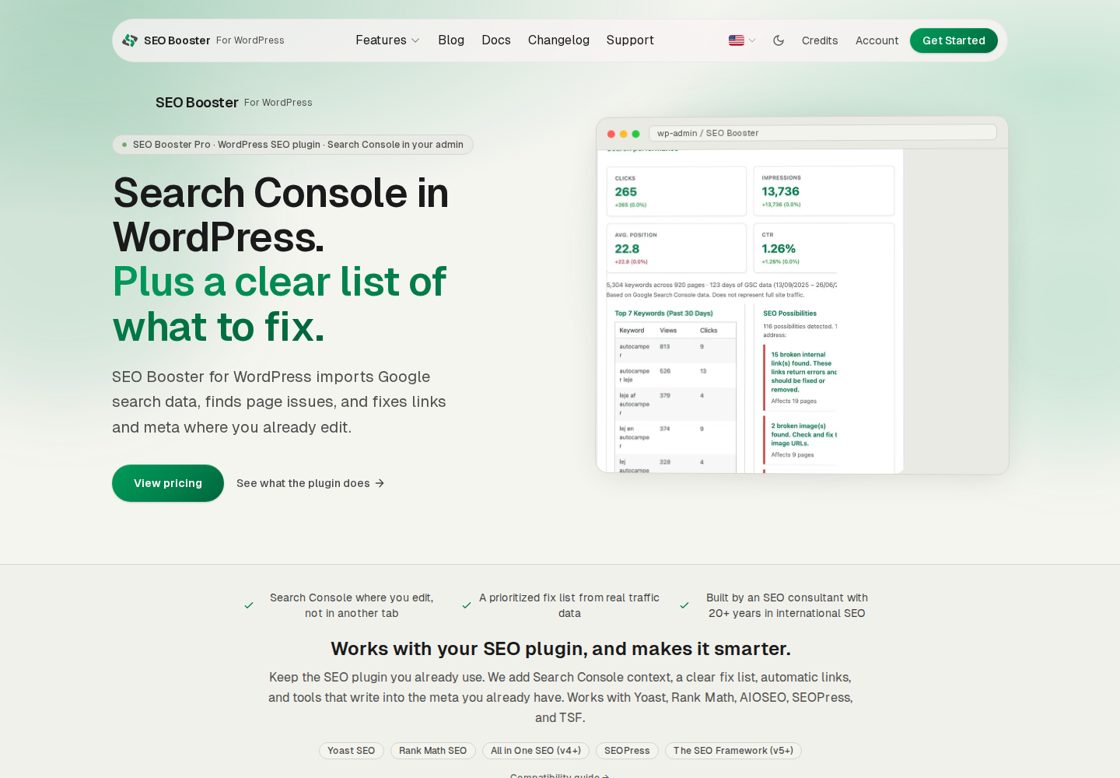
Task: Click the SEO Booster For WordPress hero title
Action: click(x=234, y=102)
